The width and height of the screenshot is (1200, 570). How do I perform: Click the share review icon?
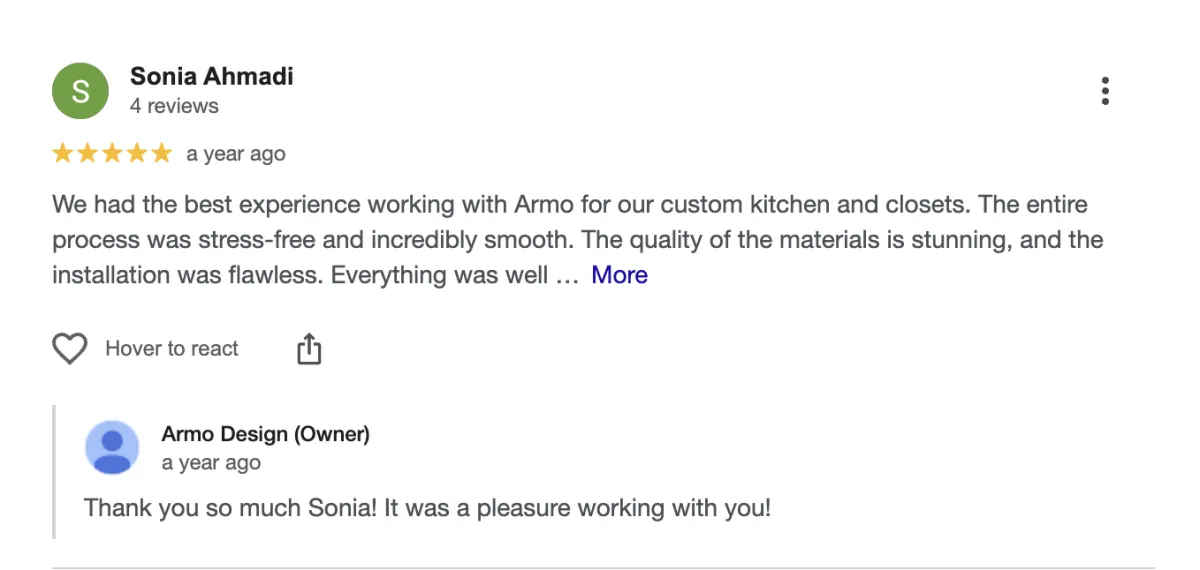pos(309,349)
